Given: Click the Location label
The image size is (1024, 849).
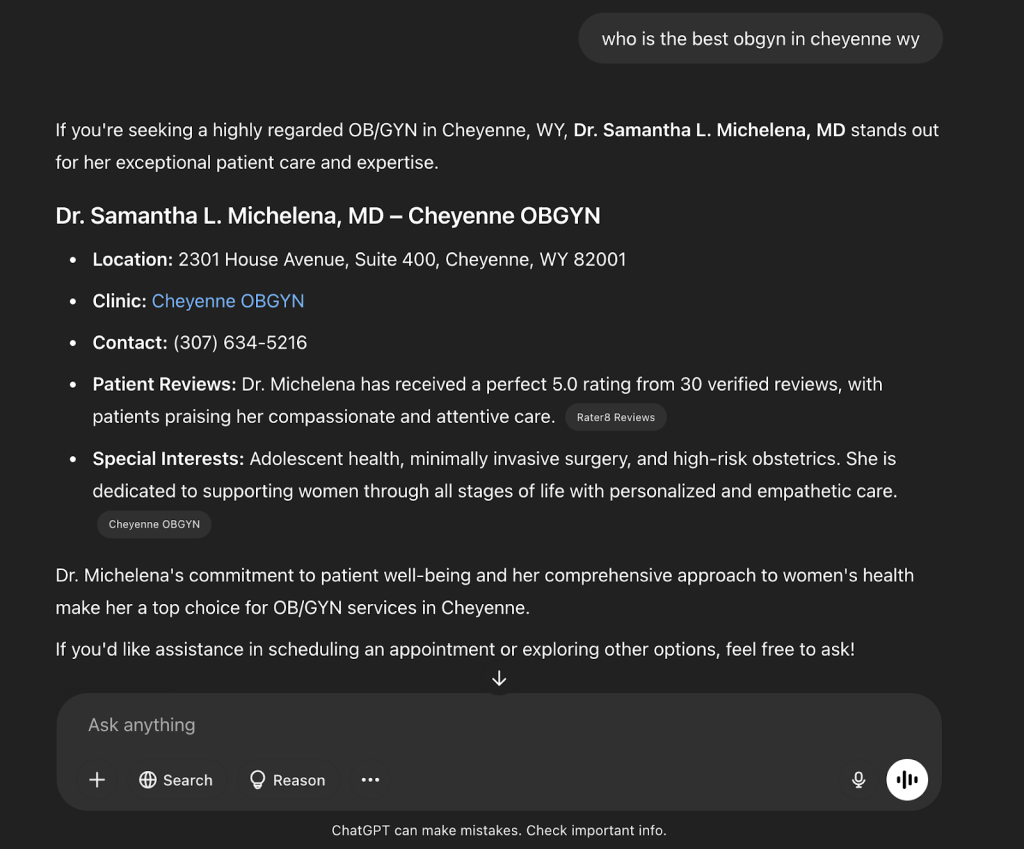Looking at the screenshot, I should (x=133, y=260).
